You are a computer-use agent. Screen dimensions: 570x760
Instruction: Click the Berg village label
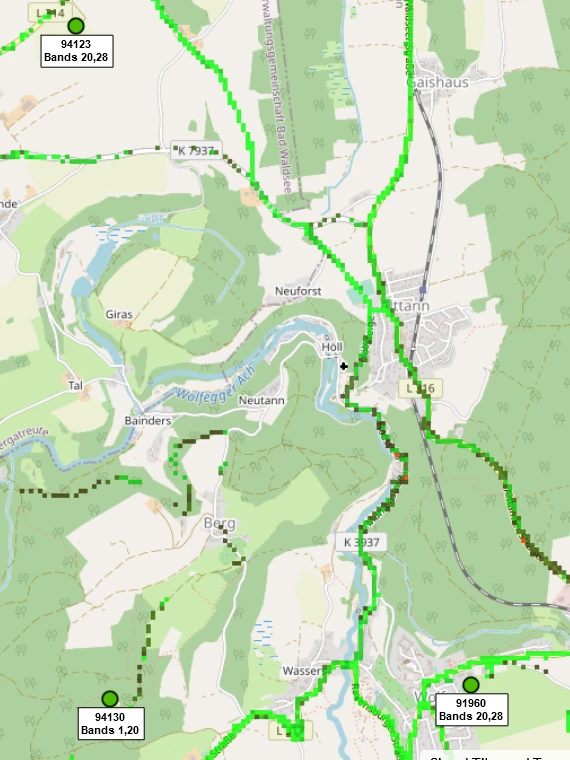coord(220,523)
